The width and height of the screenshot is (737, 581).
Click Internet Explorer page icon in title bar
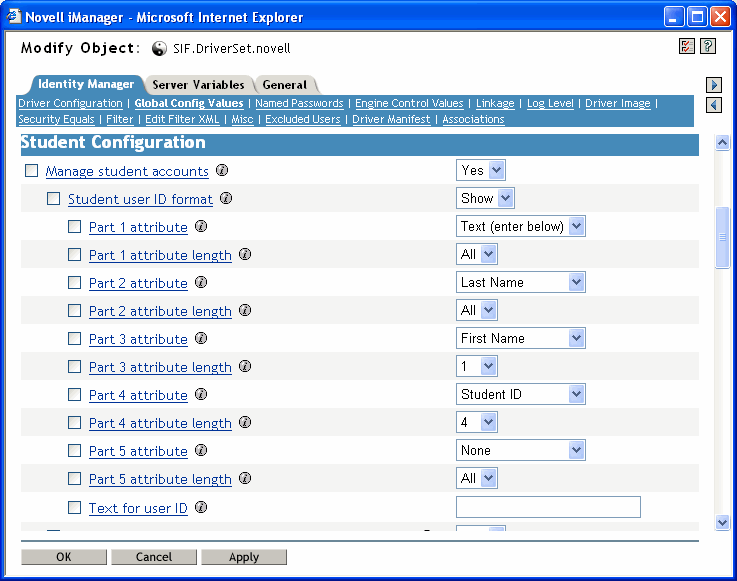14,17
